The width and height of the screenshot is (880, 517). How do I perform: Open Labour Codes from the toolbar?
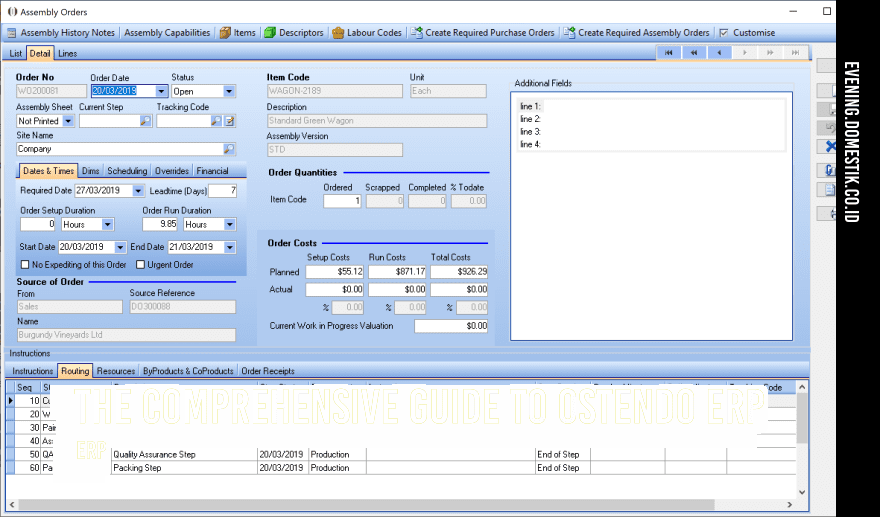tap(367, 33)
